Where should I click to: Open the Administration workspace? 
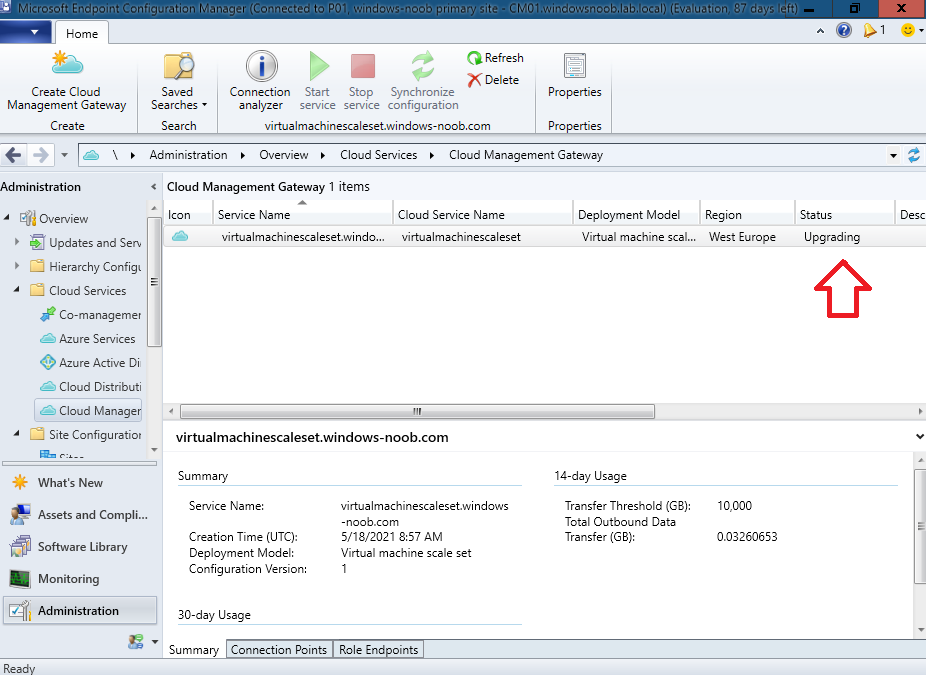80,611
